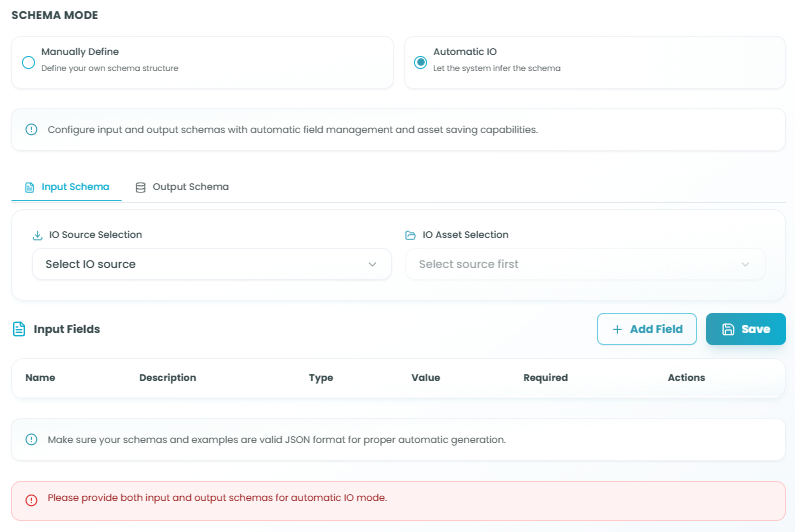
Task: Select the Manually Define radio button
Action: point(28,62)
